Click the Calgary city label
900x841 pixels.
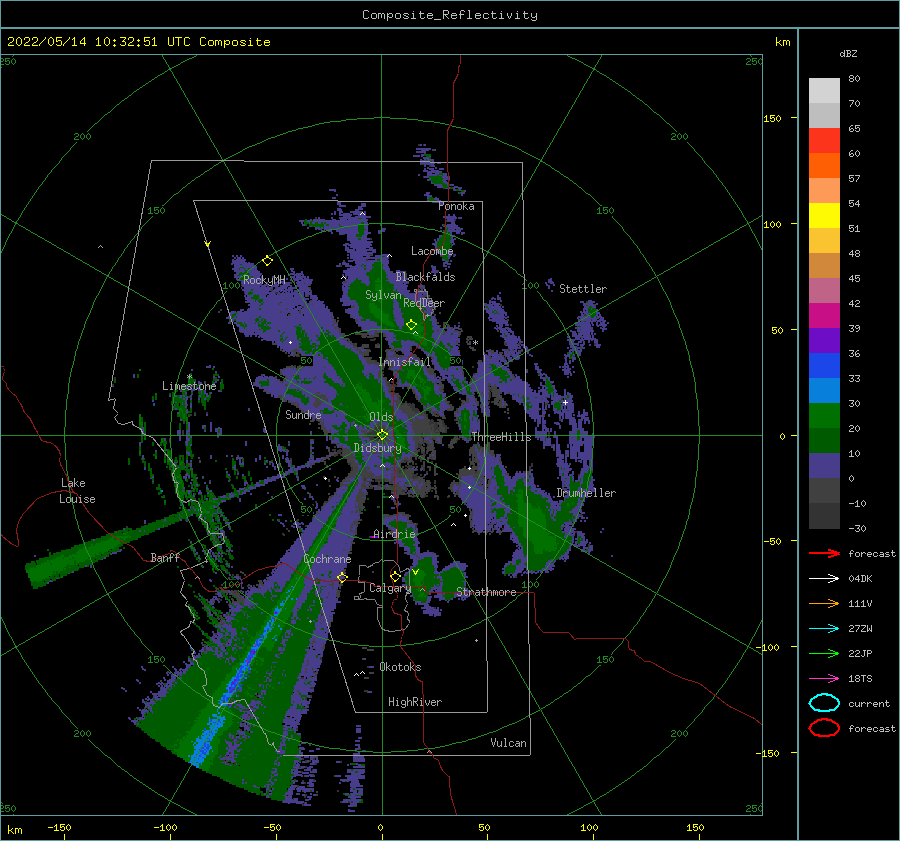point(390,588)
